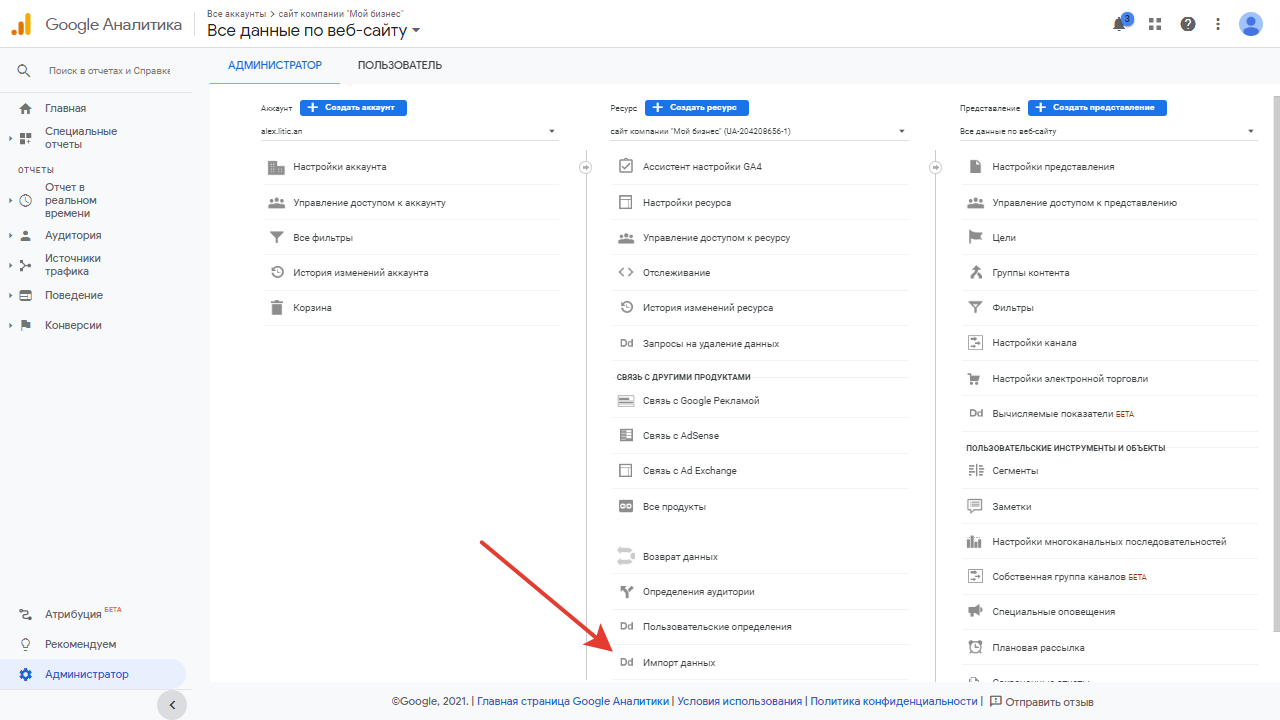Open the Google apps grid icon

pyautogui.click(x=1155, y=24)
